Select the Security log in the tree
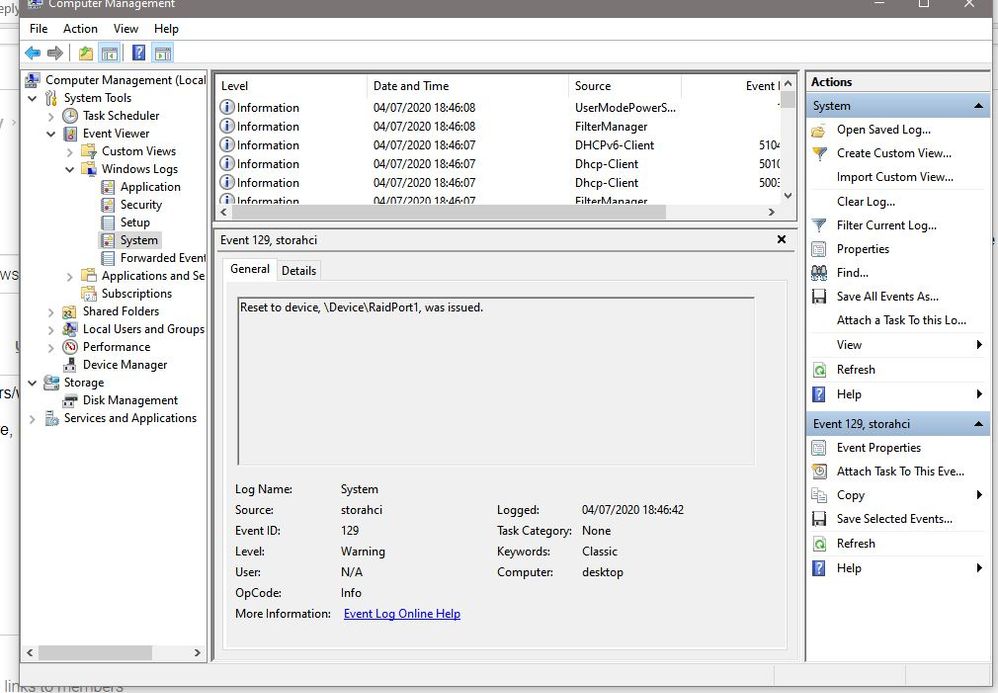 pyautogui.click(x=141, y=205)
